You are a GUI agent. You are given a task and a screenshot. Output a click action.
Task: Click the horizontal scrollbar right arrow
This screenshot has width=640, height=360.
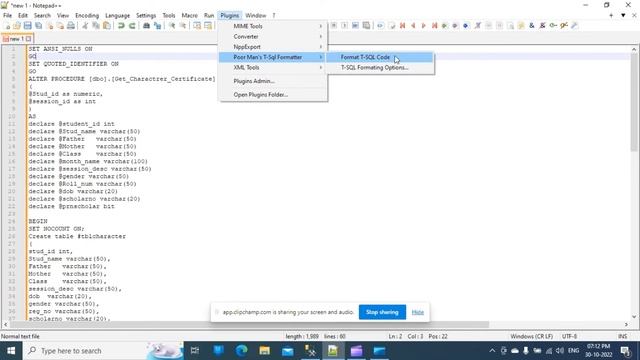pyautogui.click(x=627, y=324)
